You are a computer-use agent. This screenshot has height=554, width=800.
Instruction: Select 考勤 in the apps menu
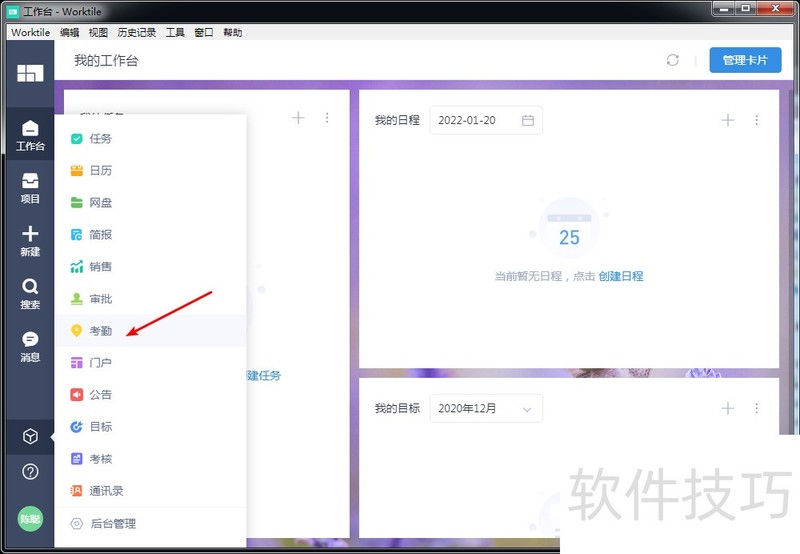tap(151, 331)
